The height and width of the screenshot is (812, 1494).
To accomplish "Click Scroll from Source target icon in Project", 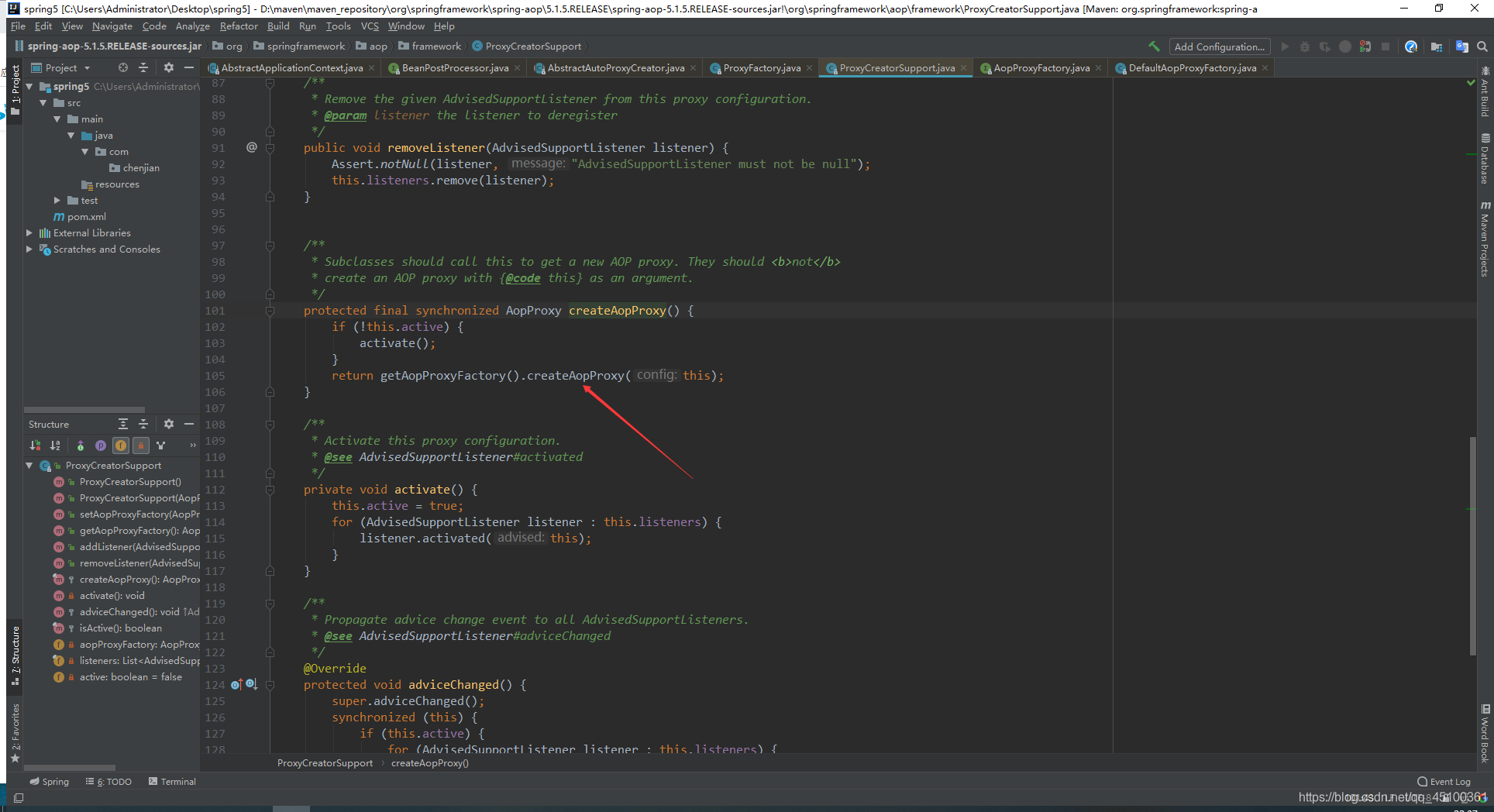I will 123,67.
